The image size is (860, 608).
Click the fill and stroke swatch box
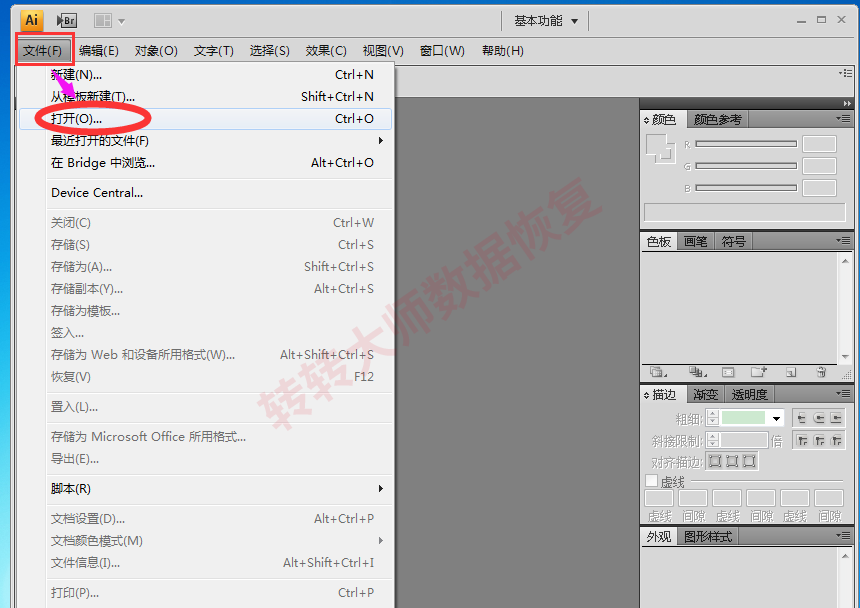point(660,149)
